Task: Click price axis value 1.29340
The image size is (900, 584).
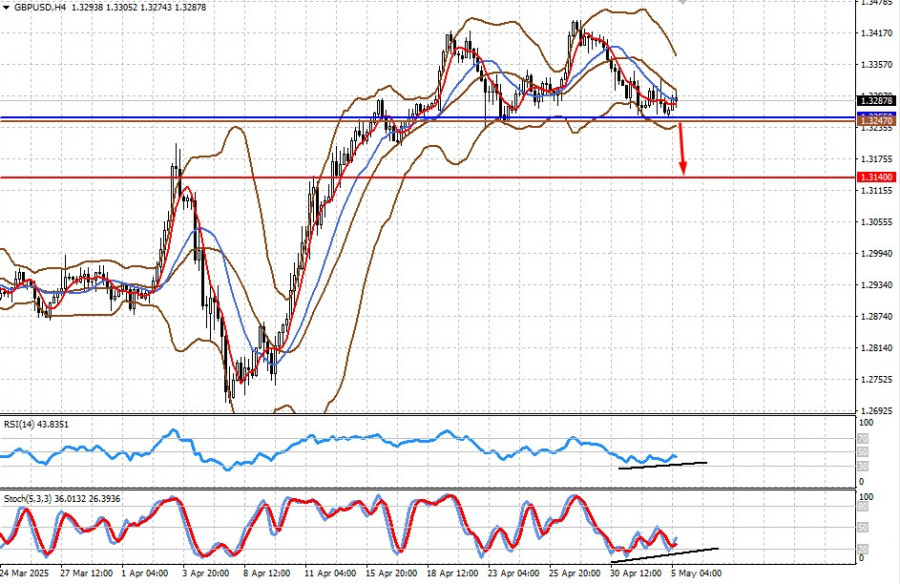Action: pos(876,285)
